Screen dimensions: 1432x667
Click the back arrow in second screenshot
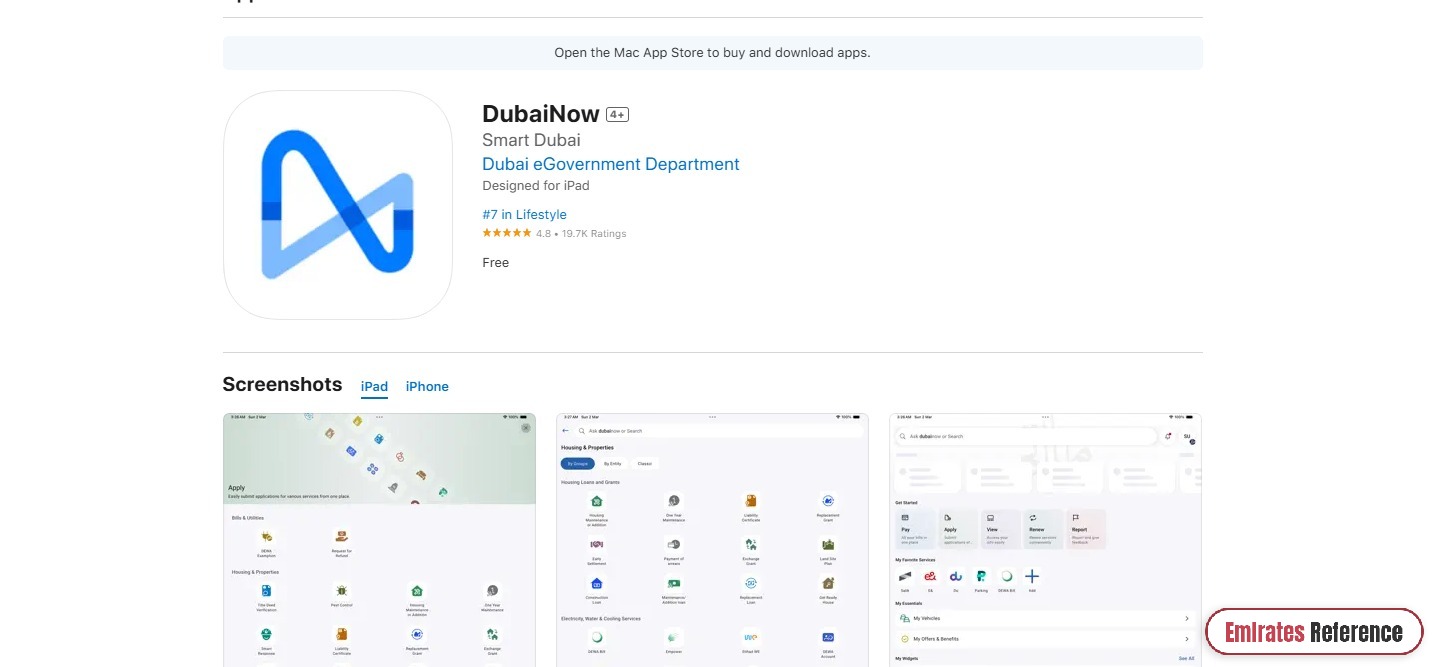click(566, 431)
